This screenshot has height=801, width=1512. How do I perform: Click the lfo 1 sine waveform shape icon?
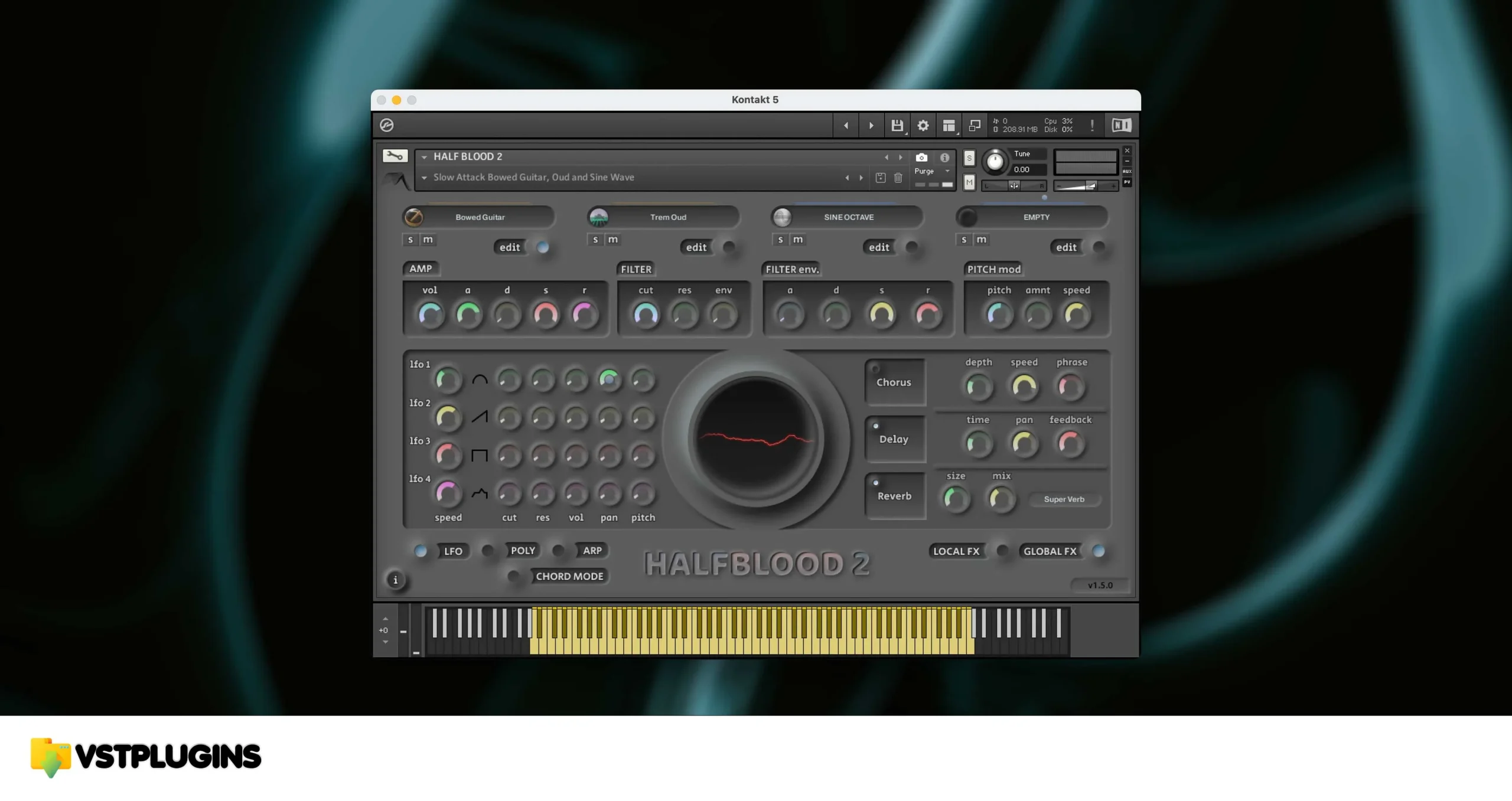480,380
